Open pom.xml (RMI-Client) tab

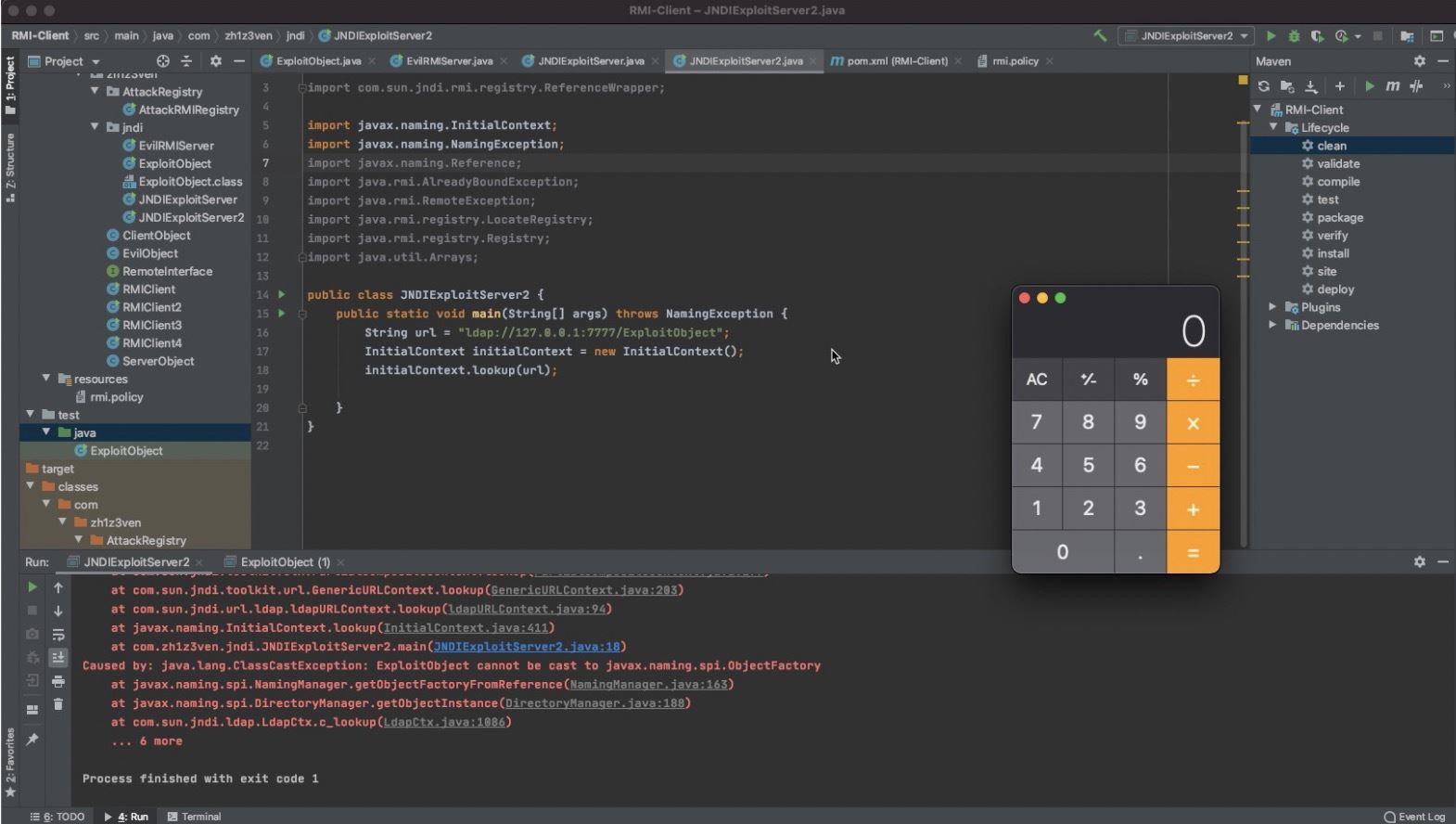click(897, 61)
